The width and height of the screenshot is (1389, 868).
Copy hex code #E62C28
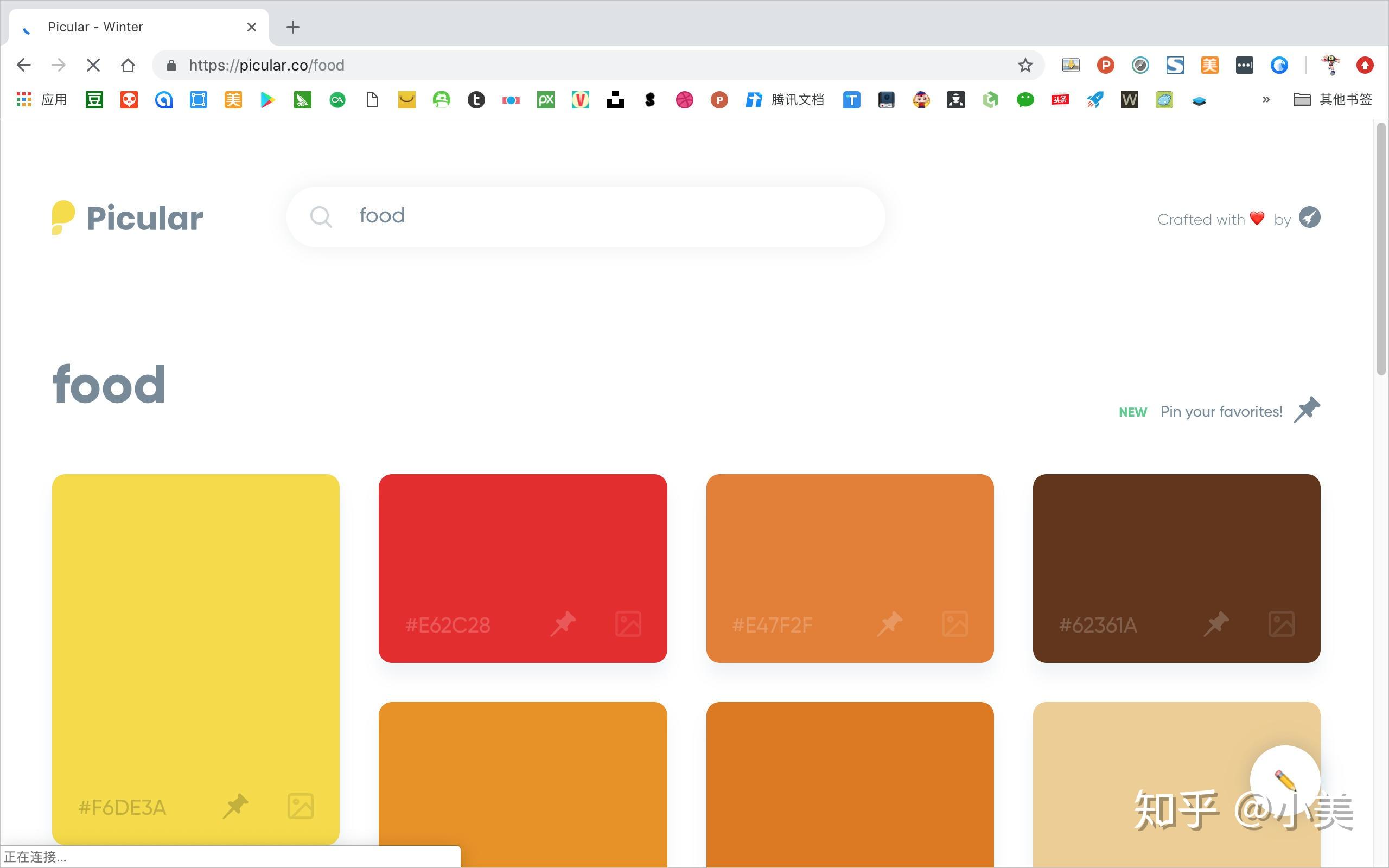448,624
